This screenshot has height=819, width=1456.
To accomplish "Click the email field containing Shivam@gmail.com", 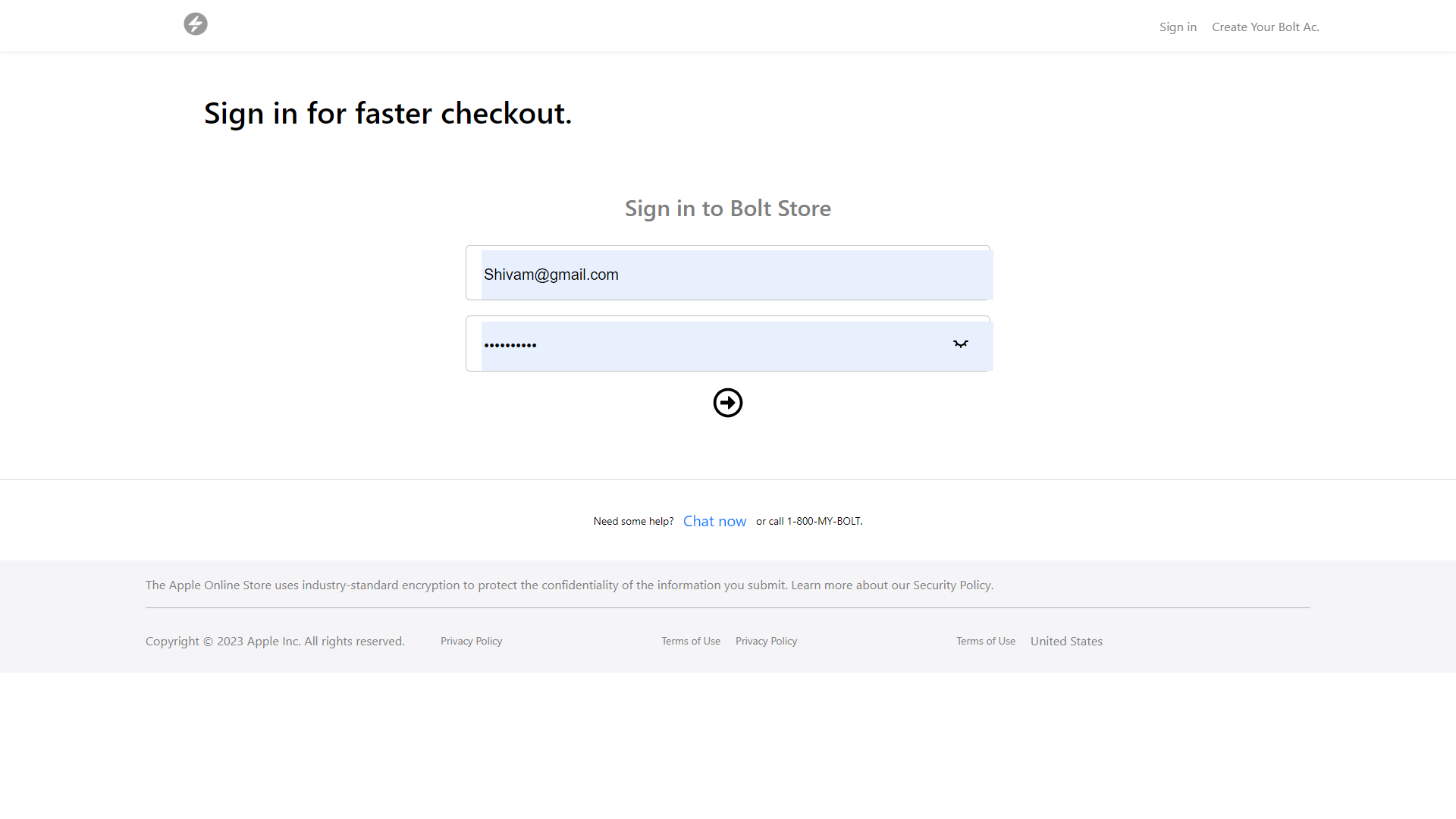I will pos(728,275).
